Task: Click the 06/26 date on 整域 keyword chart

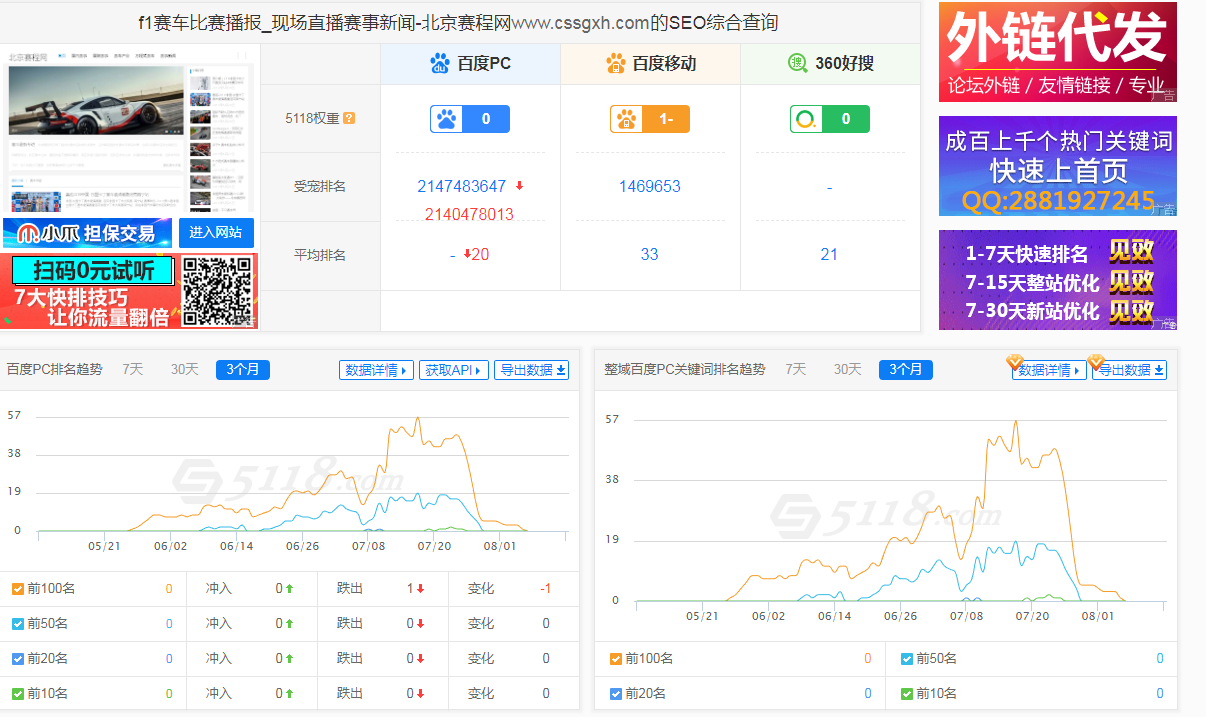Action: (x=901, y=616)
